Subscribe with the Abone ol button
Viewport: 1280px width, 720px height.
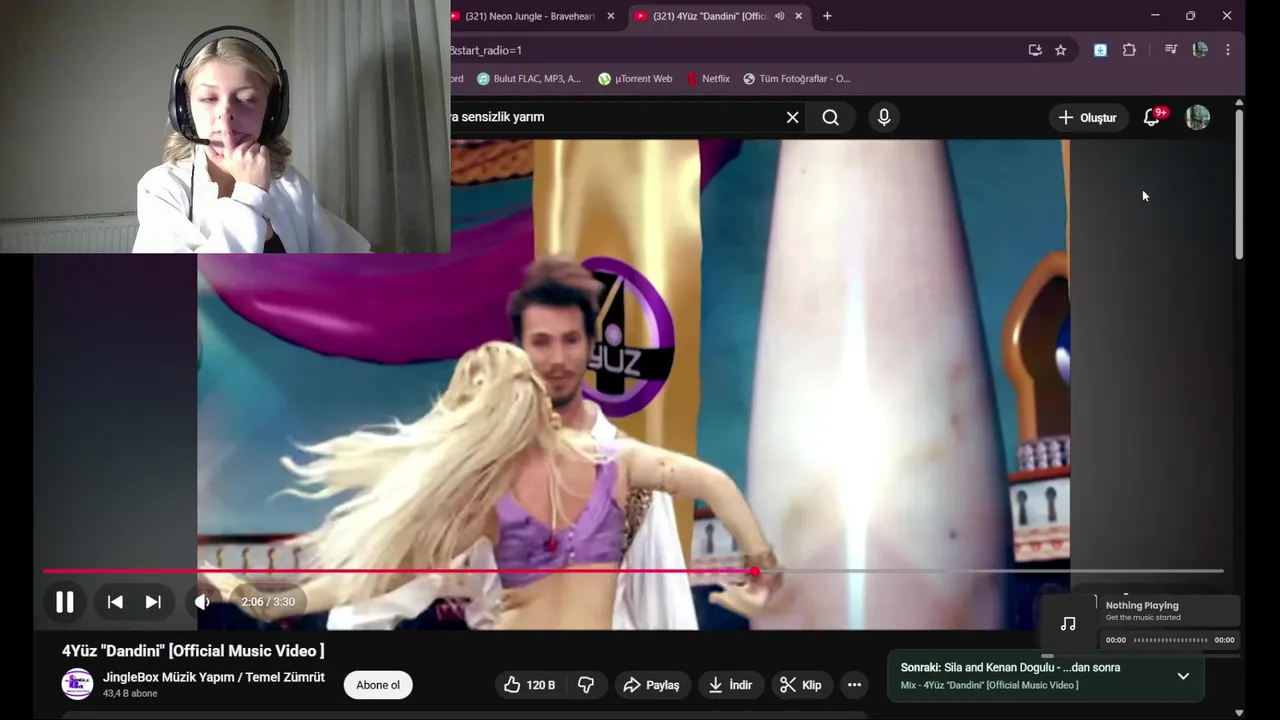[378, 685]
